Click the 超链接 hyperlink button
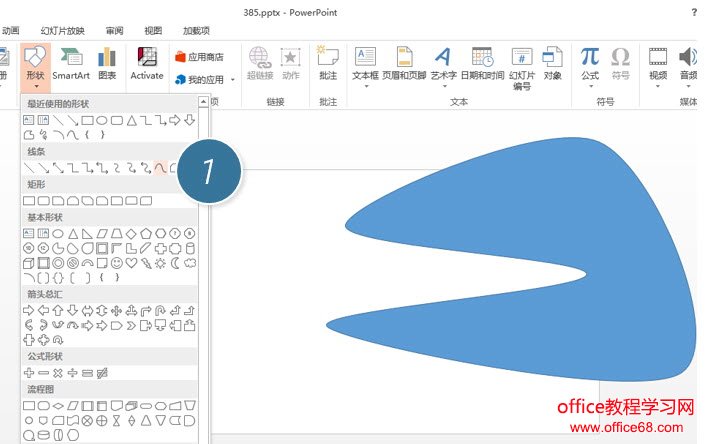713x444 pixels. click(260, 64)
